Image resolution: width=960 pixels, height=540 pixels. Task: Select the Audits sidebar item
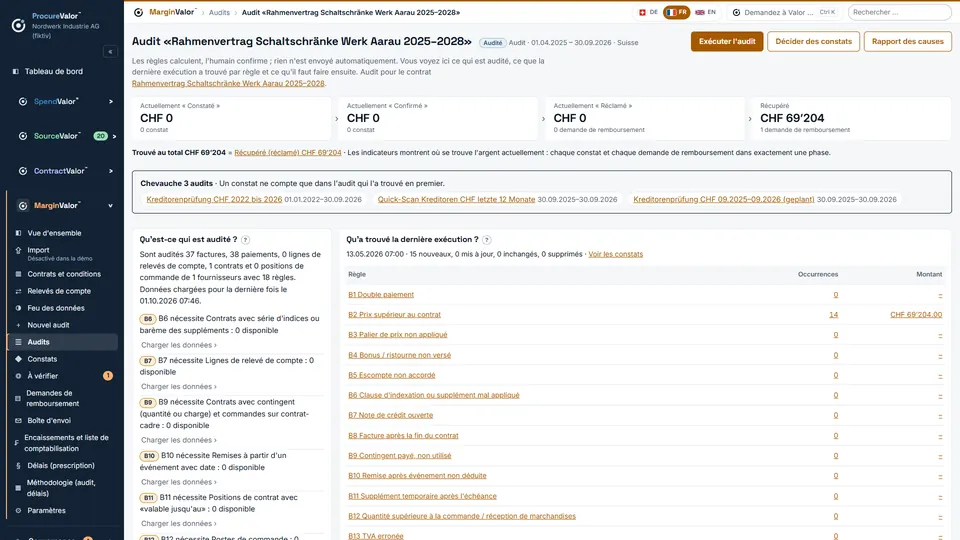click(62, 342)
